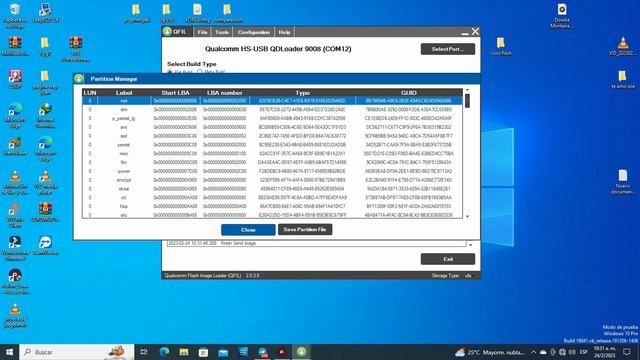Launch VLC media player desktop shortcut
This screenshot has height=360, width=640.
point(45,182)
